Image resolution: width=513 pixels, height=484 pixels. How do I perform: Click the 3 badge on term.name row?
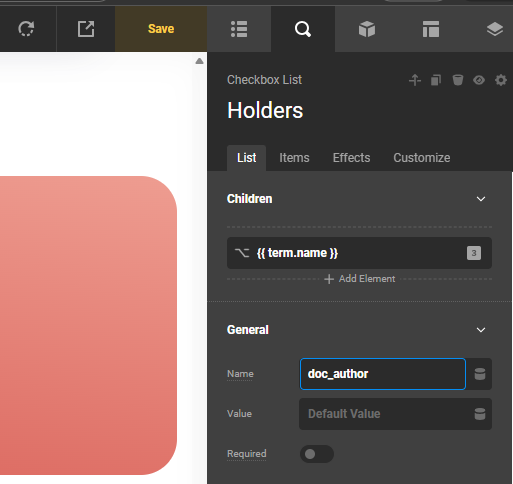(x=474, y=253)
